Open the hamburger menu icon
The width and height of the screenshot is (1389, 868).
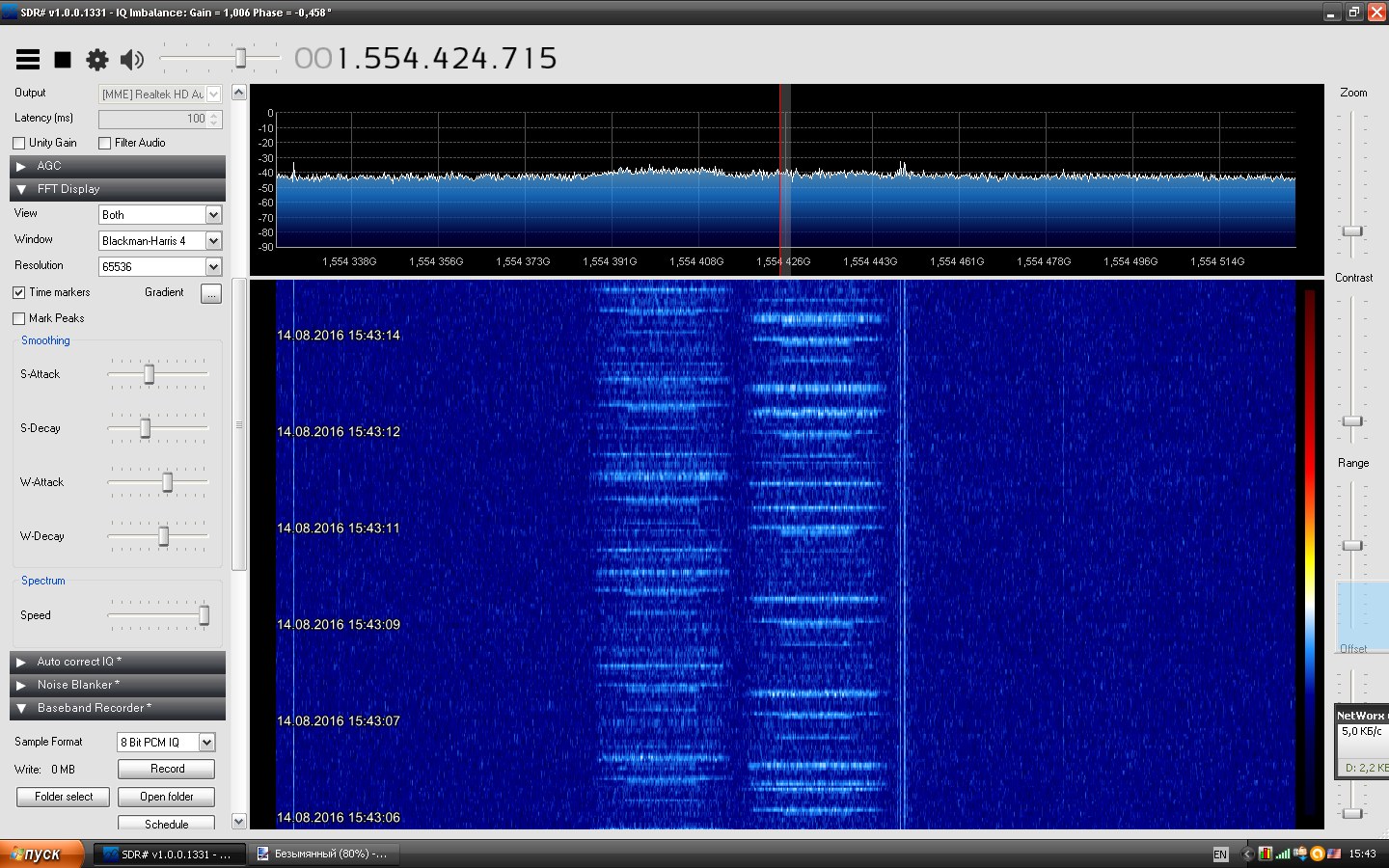(x=28, y=60)
